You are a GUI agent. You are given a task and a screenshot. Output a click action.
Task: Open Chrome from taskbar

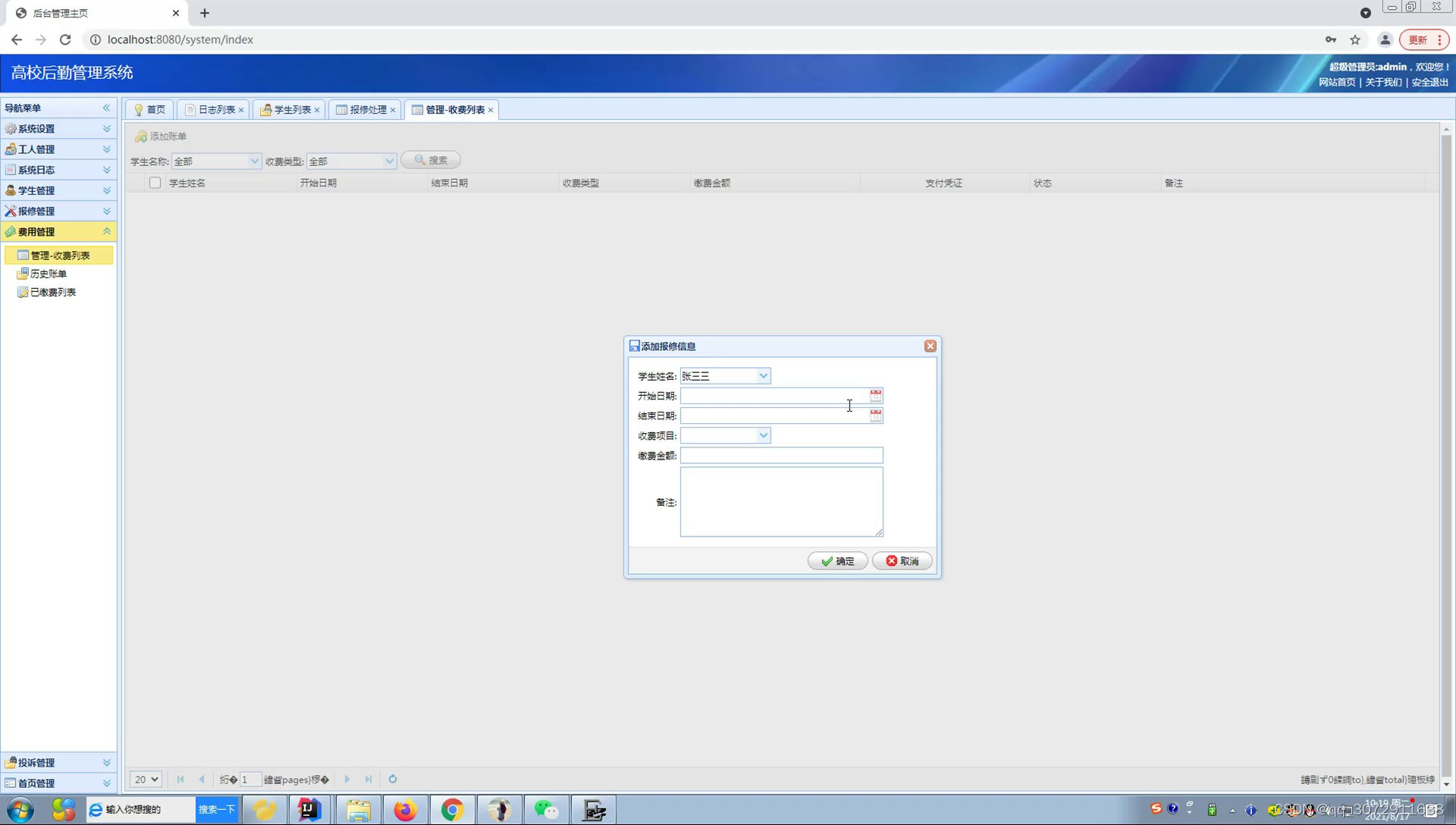point(453,810)
